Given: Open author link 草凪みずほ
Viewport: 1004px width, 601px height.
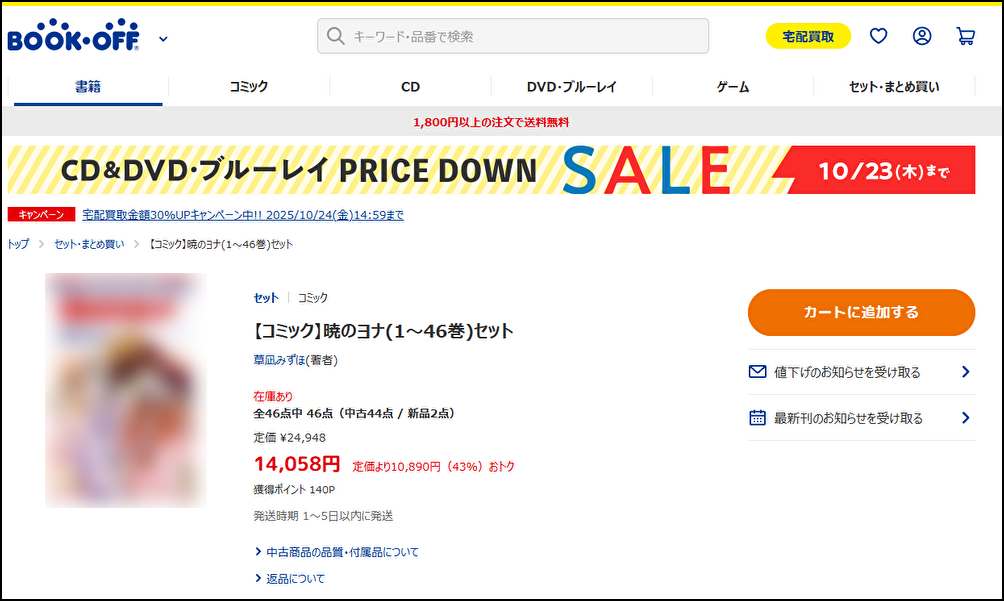Looking at the screenshot, I should point(279,360).
